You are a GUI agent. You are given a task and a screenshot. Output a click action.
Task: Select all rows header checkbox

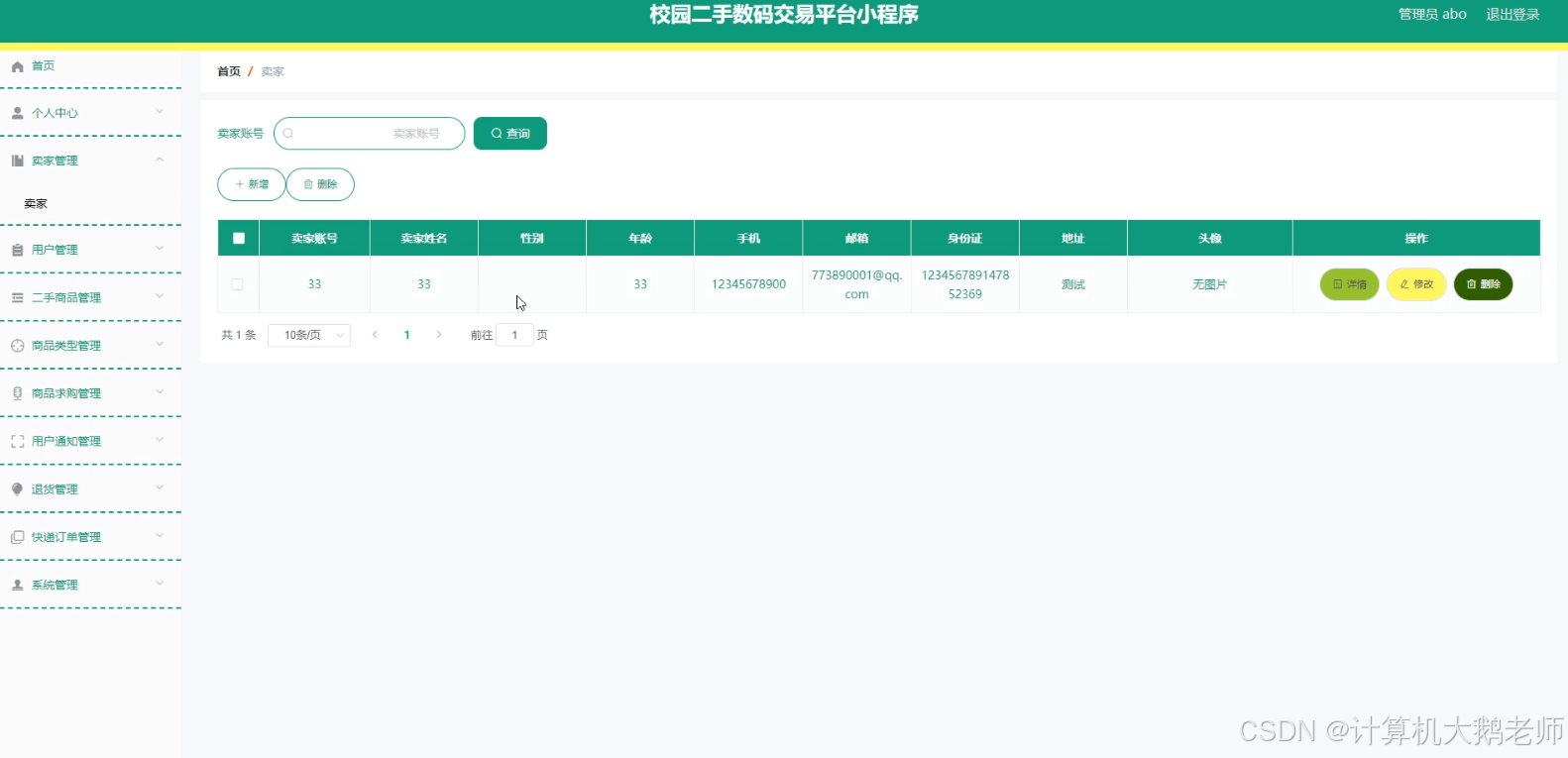[x=239, y=238]
